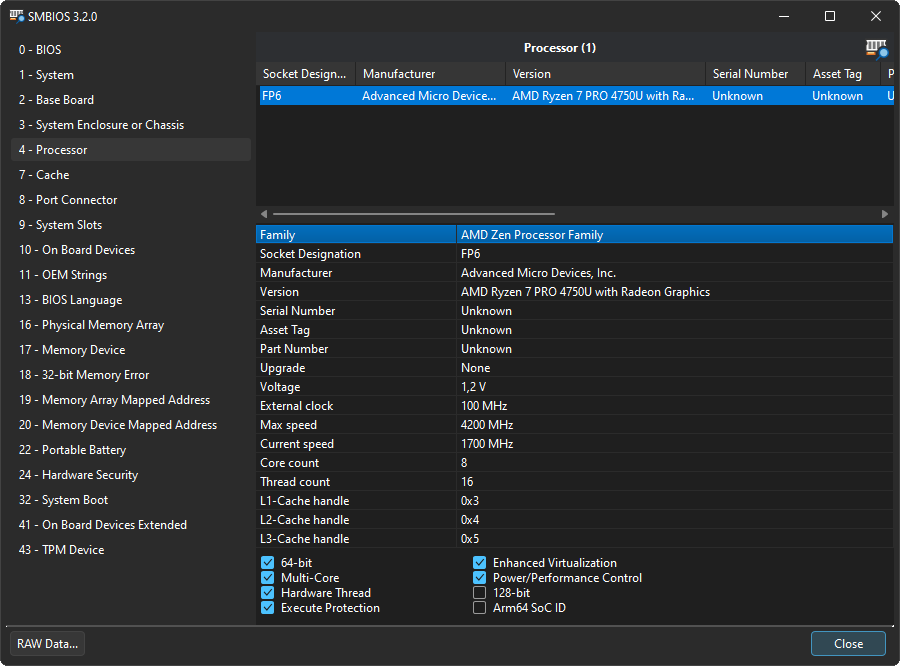The image size is (900, 666).
Task: Select the Core count row
Action: [x=575, y=463]
